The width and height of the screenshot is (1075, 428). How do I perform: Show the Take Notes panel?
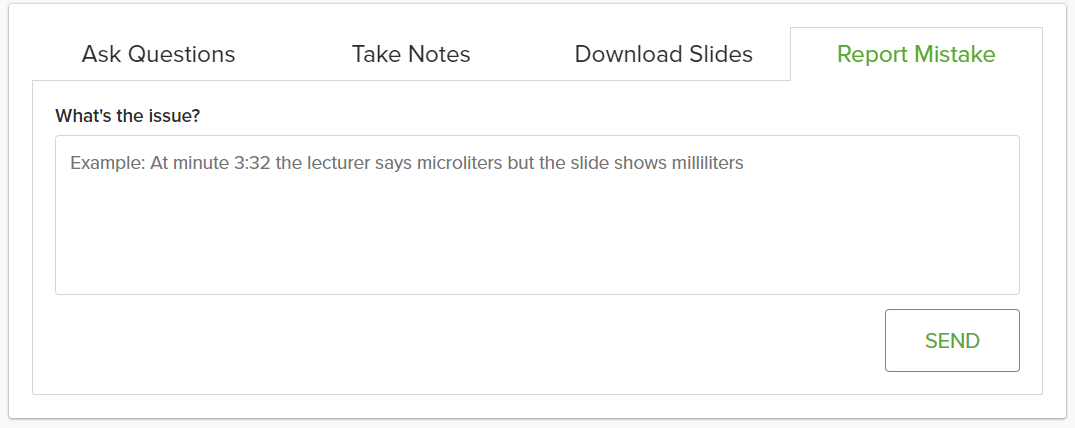411,54
